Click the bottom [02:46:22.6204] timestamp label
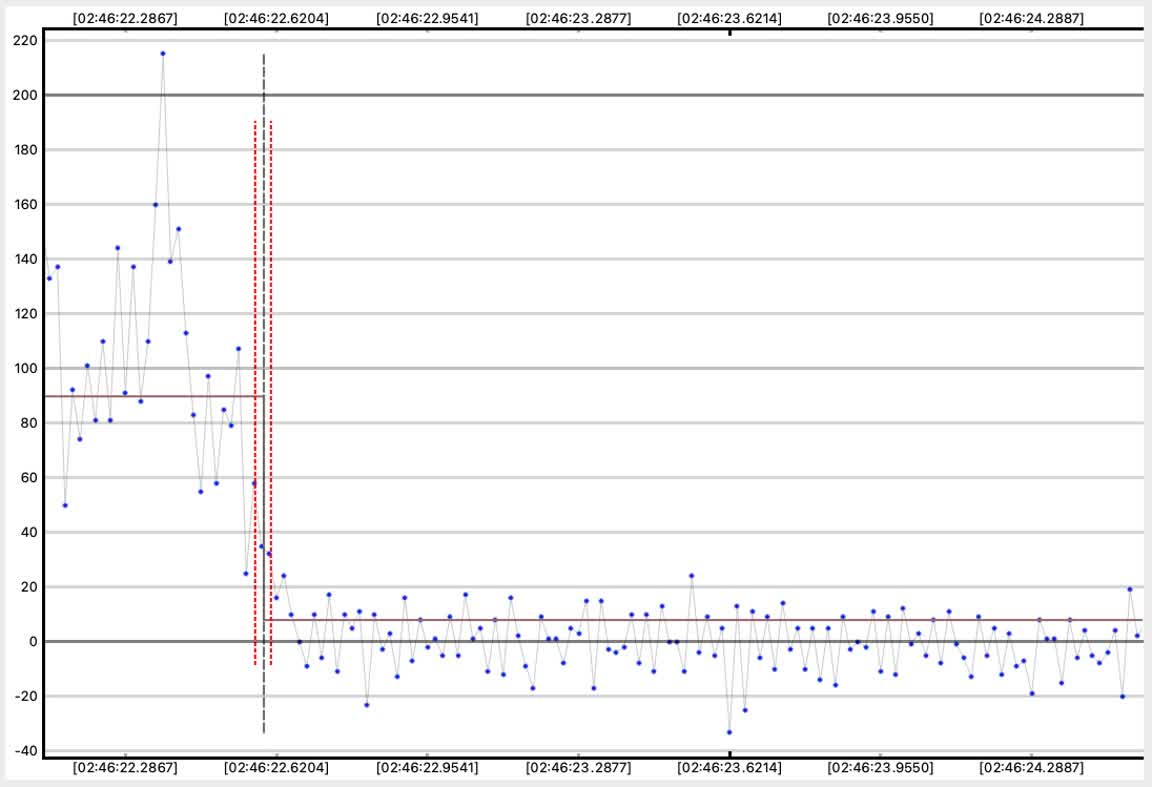The width and height of the screenshot is (1152, 787). [276, 768]
